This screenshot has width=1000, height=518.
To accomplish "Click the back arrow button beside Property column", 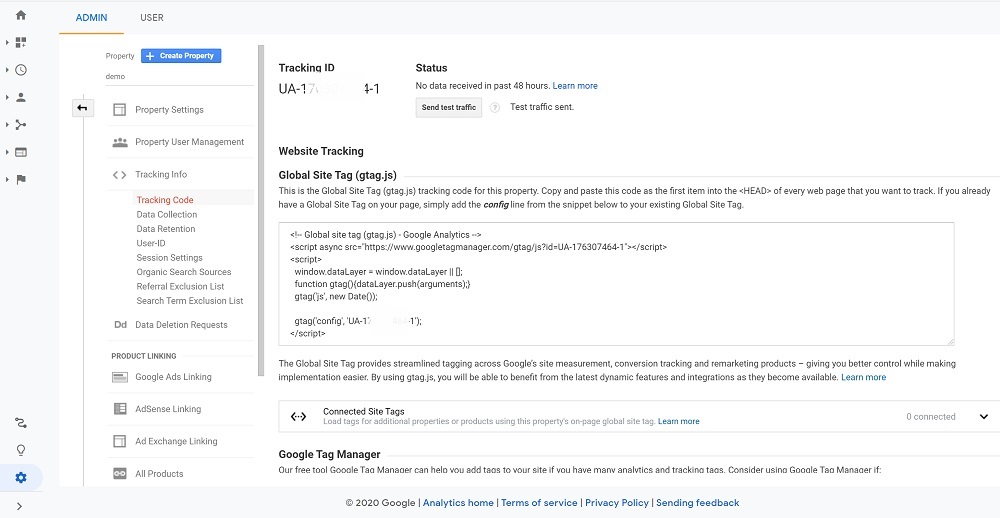I will 83,108.
